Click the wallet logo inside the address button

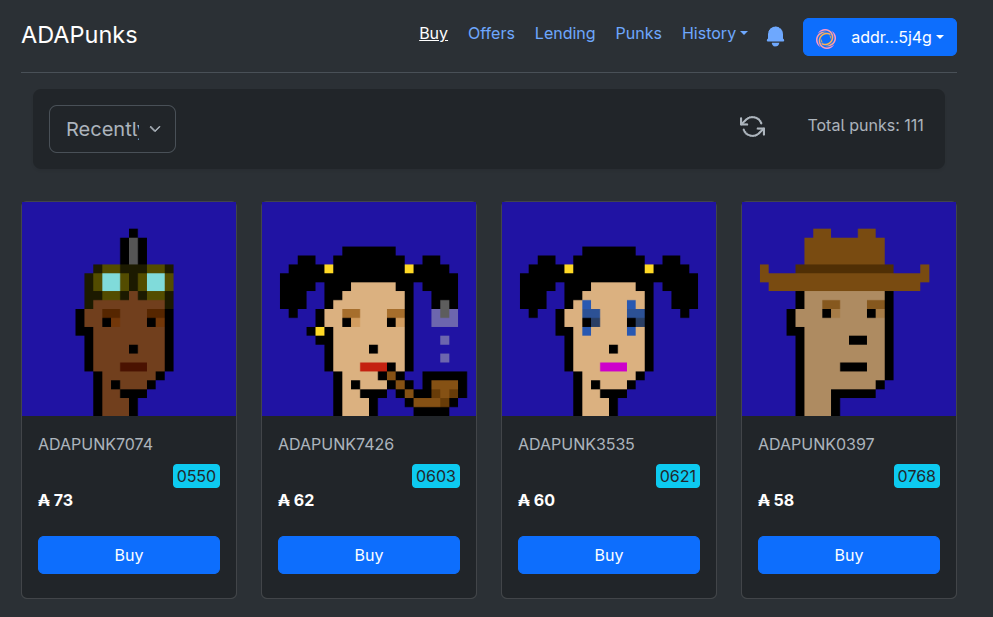click(825, 37)
